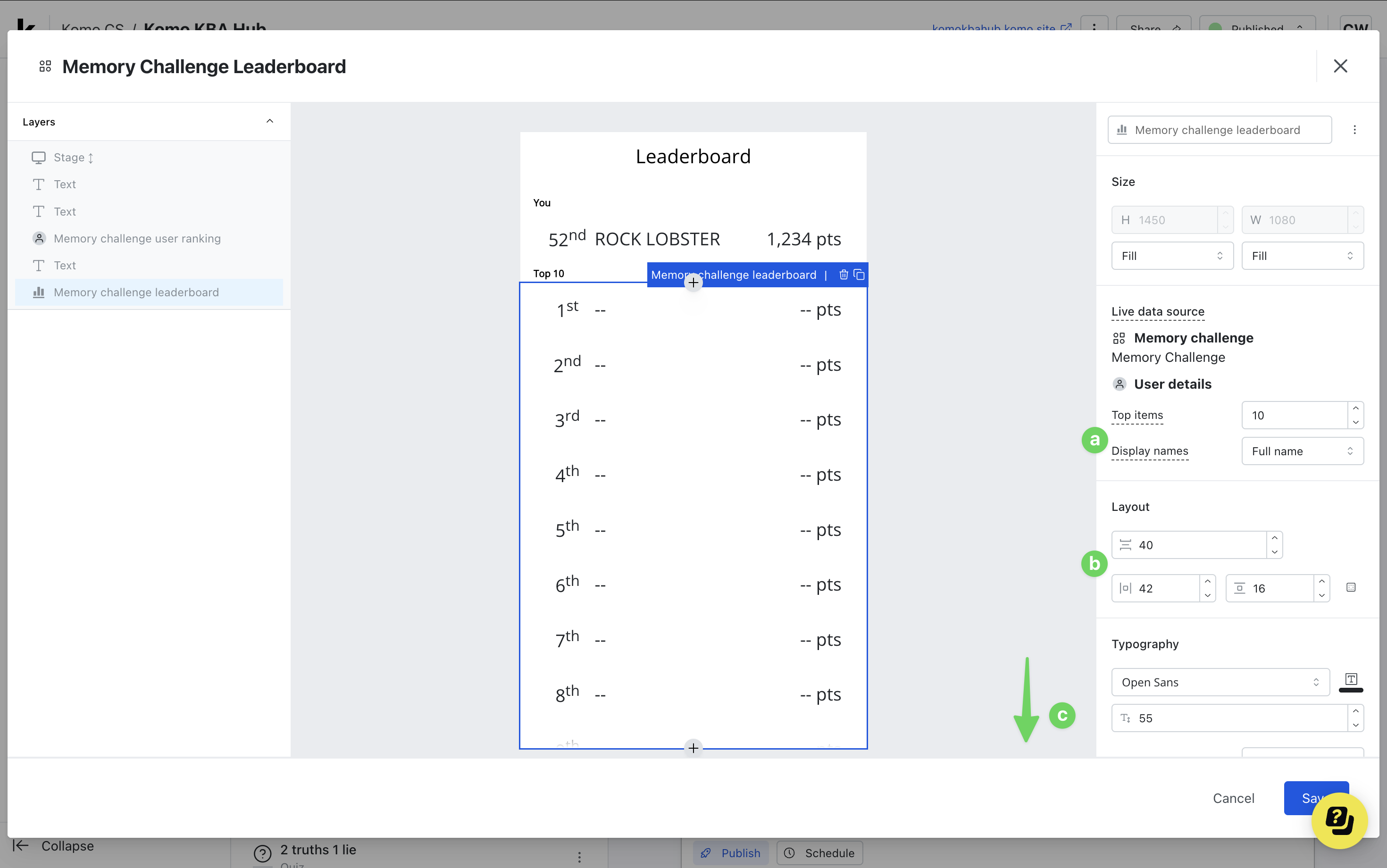Select the Memory challenge user ranking layer

[x=137, y=238]
